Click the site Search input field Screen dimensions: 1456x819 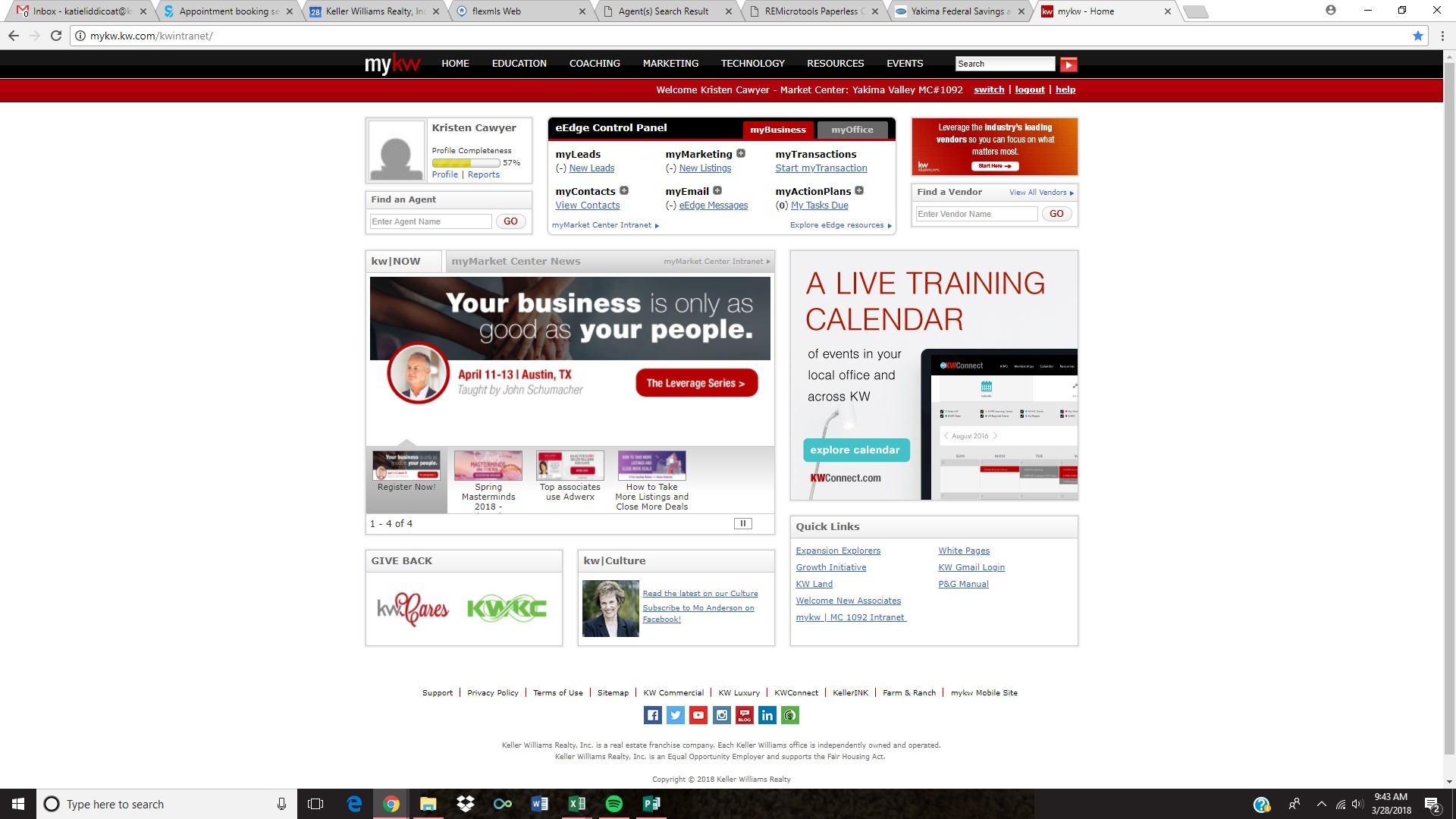click(1006, 64)
